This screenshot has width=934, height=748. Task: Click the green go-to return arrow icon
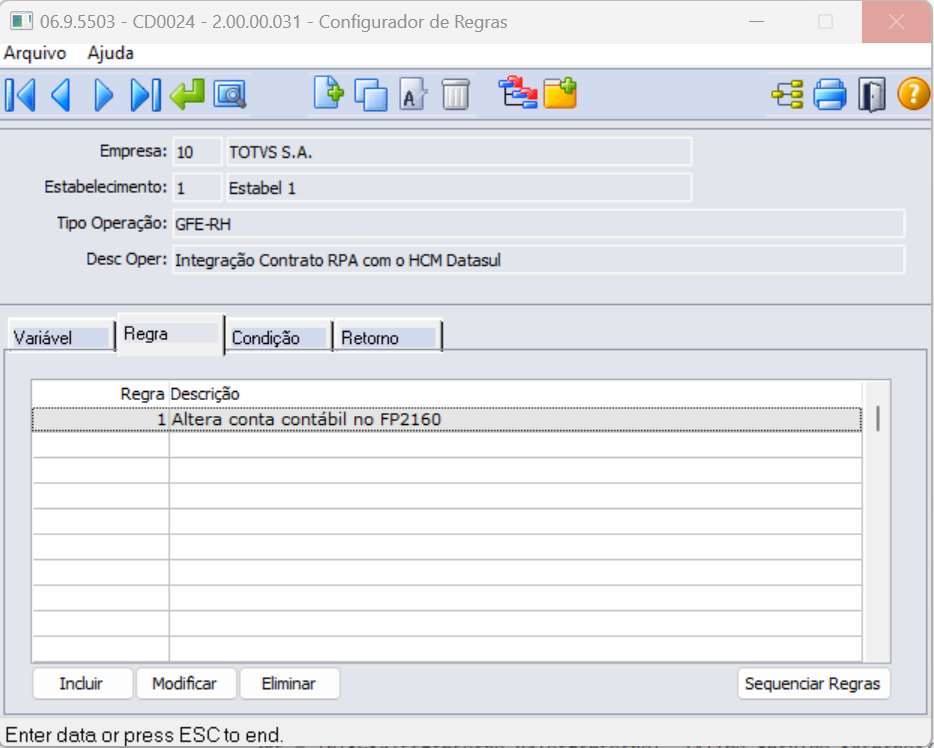(x=187, y=95)
